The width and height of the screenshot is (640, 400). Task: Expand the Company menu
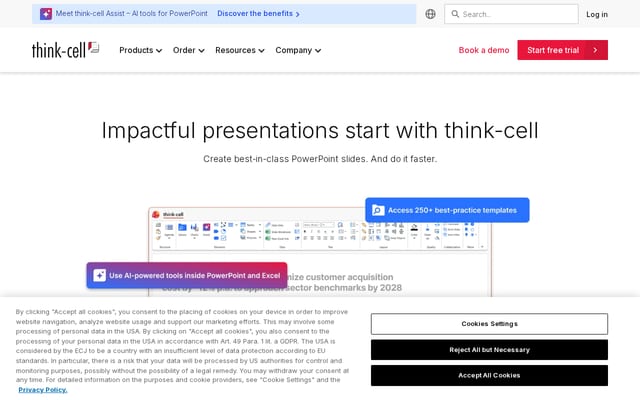298,50
